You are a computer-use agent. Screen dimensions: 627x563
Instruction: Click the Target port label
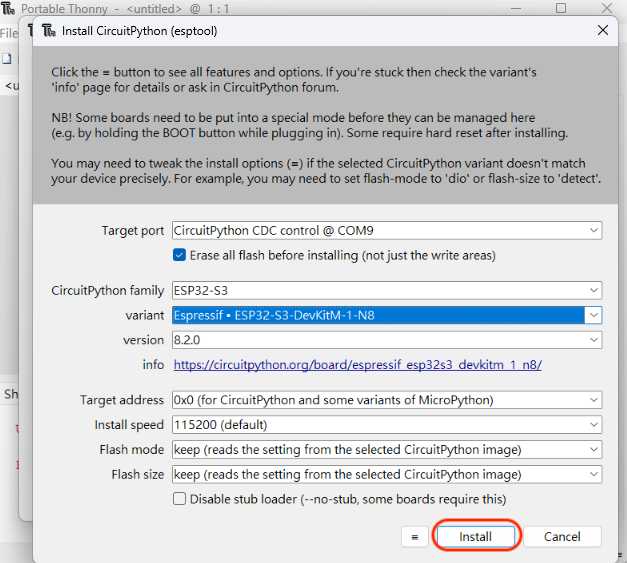133,231
